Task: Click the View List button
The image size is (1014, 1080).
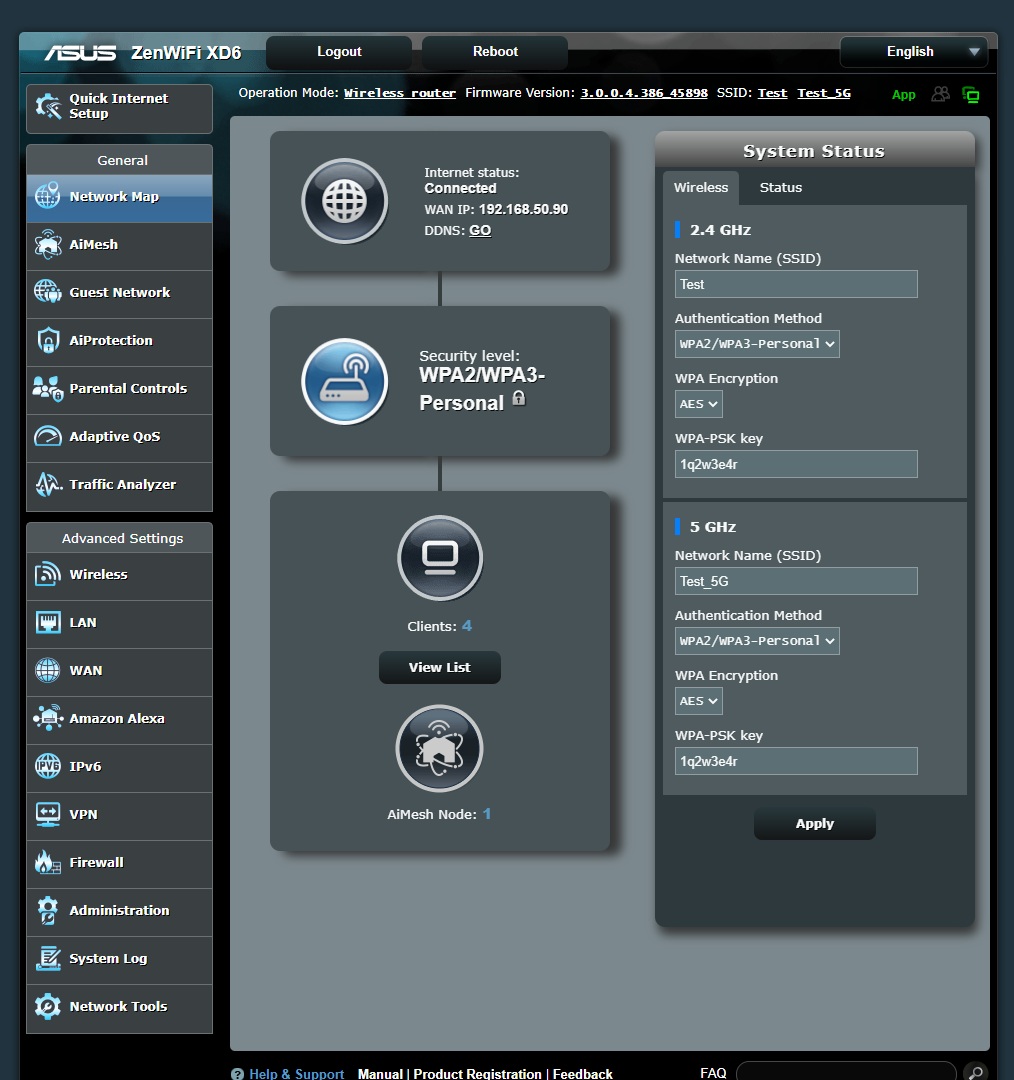Action: (x=439, y=667)
